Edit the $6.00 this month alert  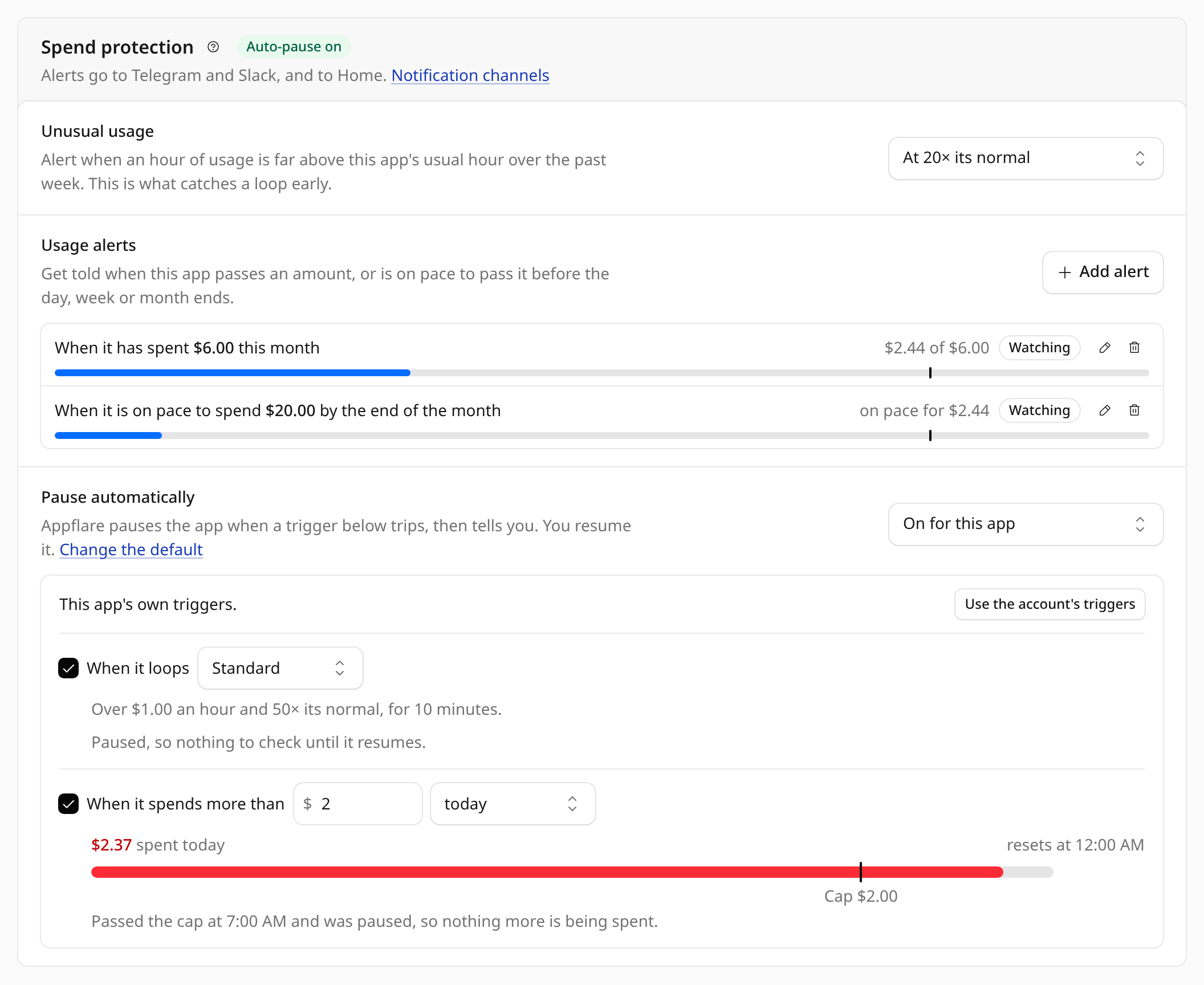click(1105, 348)
